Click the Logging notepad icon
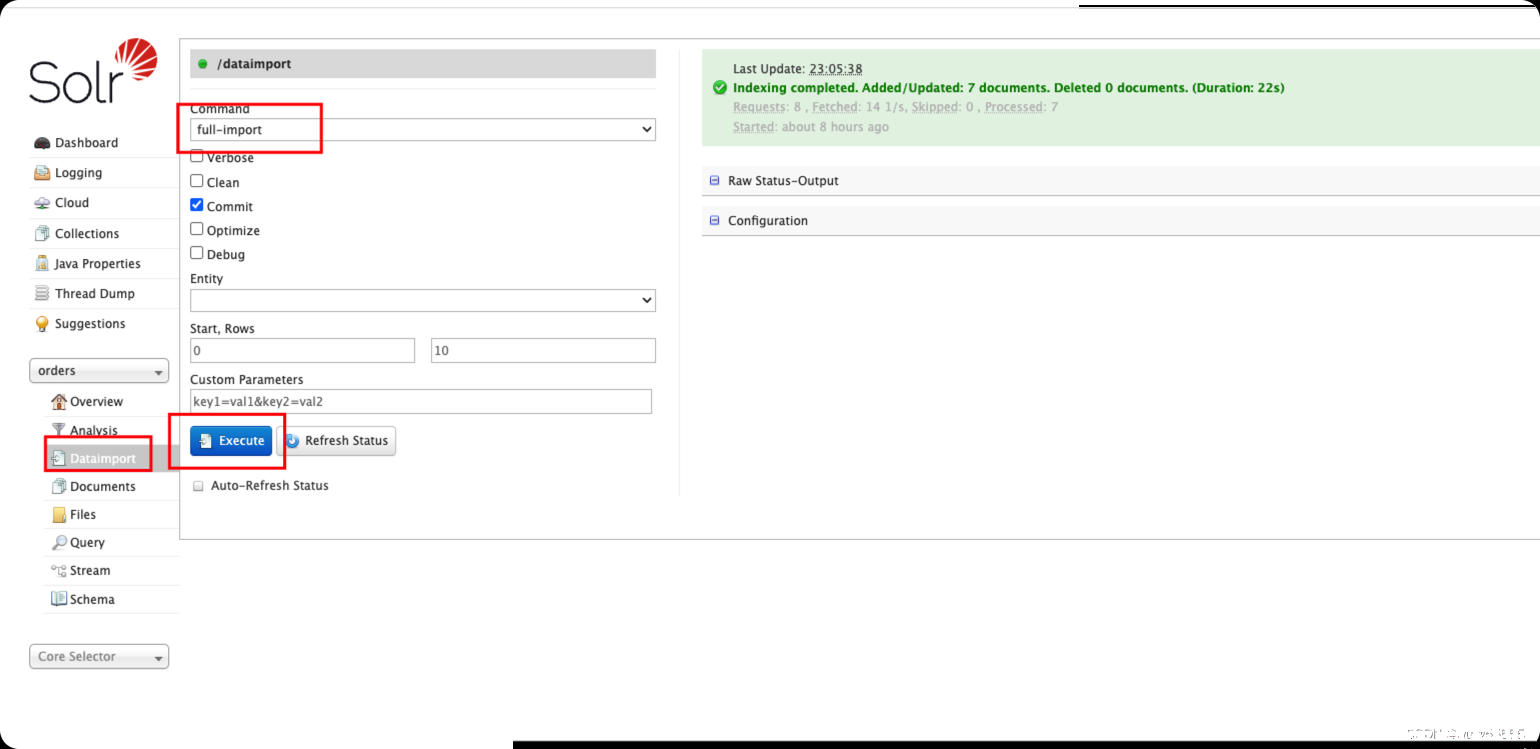1540x749 pixels. [x=42, y=173]
